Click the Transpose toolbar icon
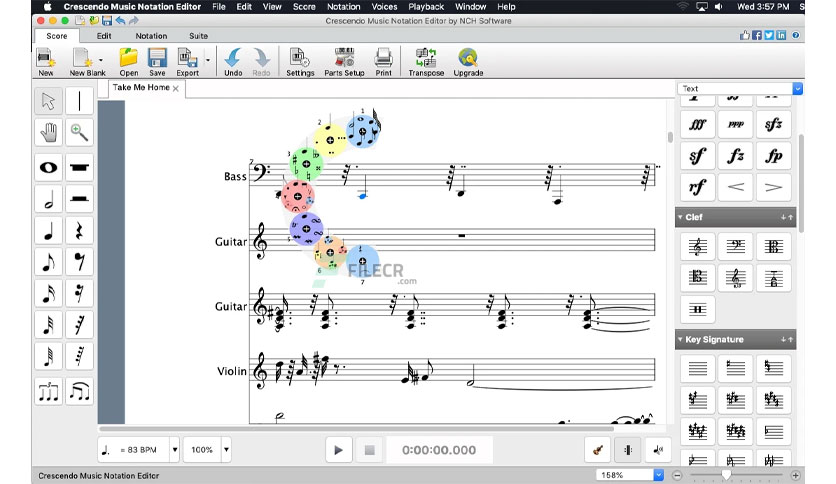Viewport: 836px width, 484px height. pyautogui.click(x=426, y=62)
